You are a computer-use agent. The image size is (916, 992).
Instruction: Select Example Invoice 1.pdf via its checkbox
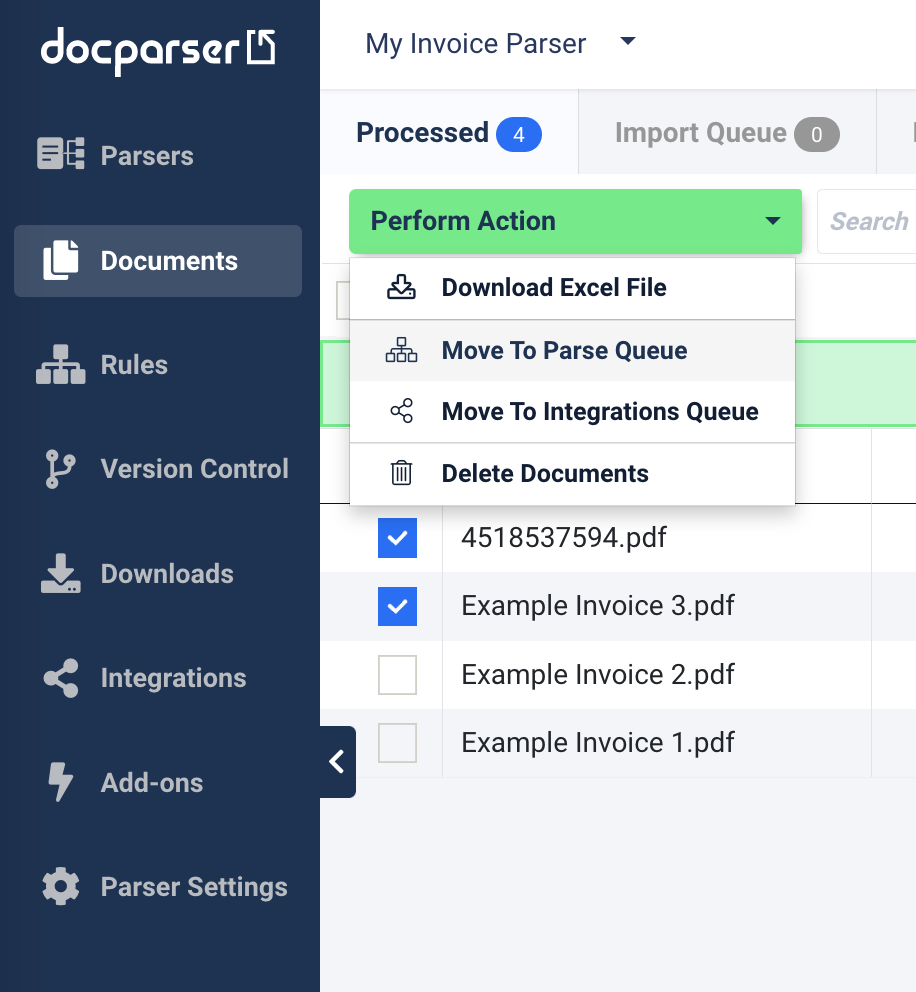click(397, 743)
